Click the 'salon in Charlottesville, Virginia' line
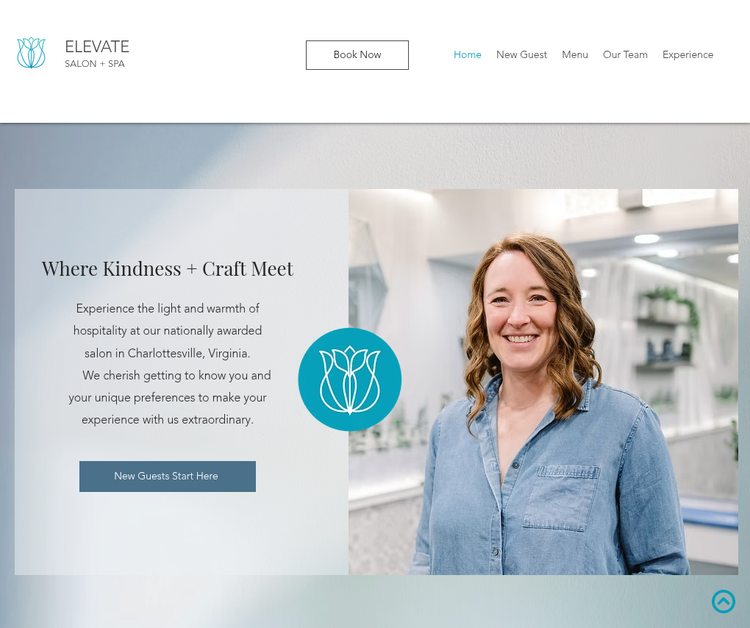The height and width of the screenshot is (628, 750). coord(167,353)
